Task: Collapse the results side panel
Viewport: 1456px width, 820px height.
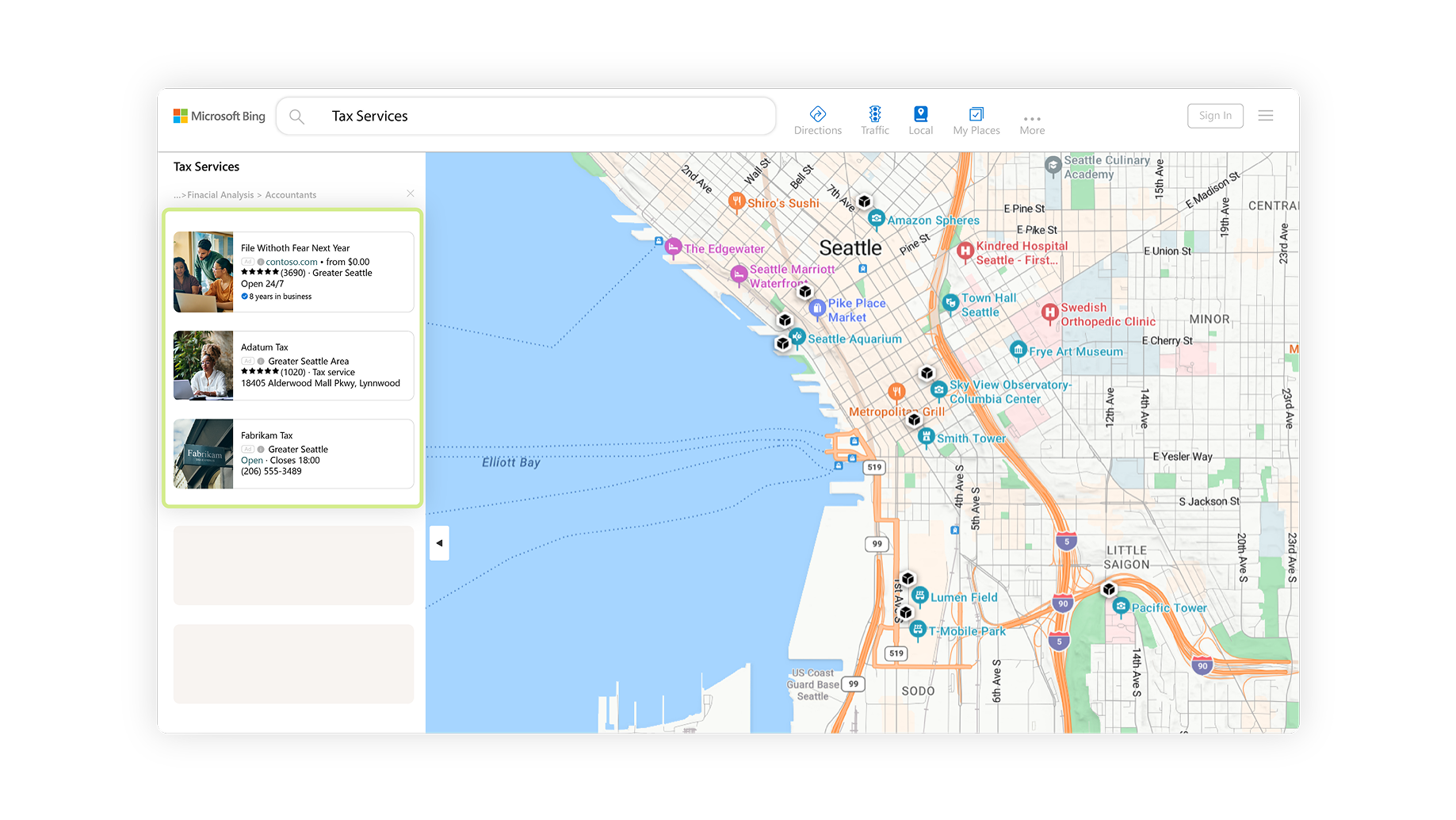Action: [439, 543]
